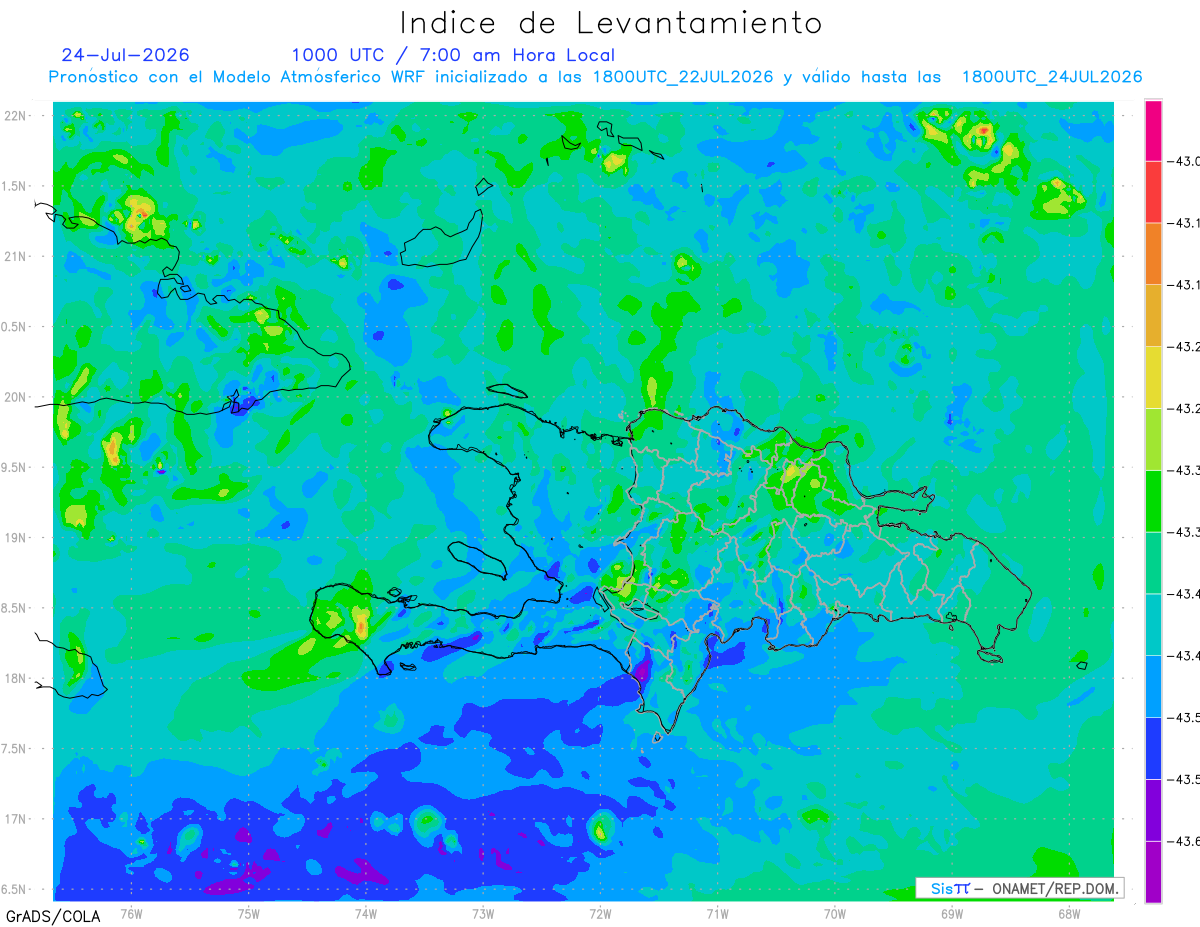The image size is (1200, 927).
Task: Select the royal blue swatch in the color bar
Action: coord(1153,748)
